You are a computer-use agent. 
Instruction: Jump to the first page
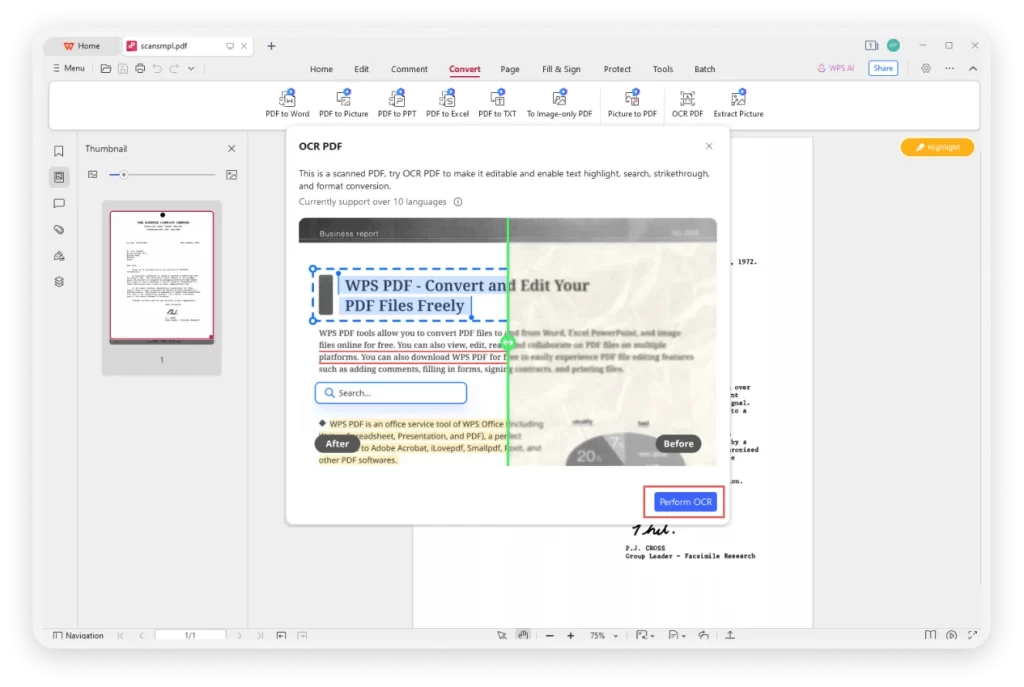point(120,635)
